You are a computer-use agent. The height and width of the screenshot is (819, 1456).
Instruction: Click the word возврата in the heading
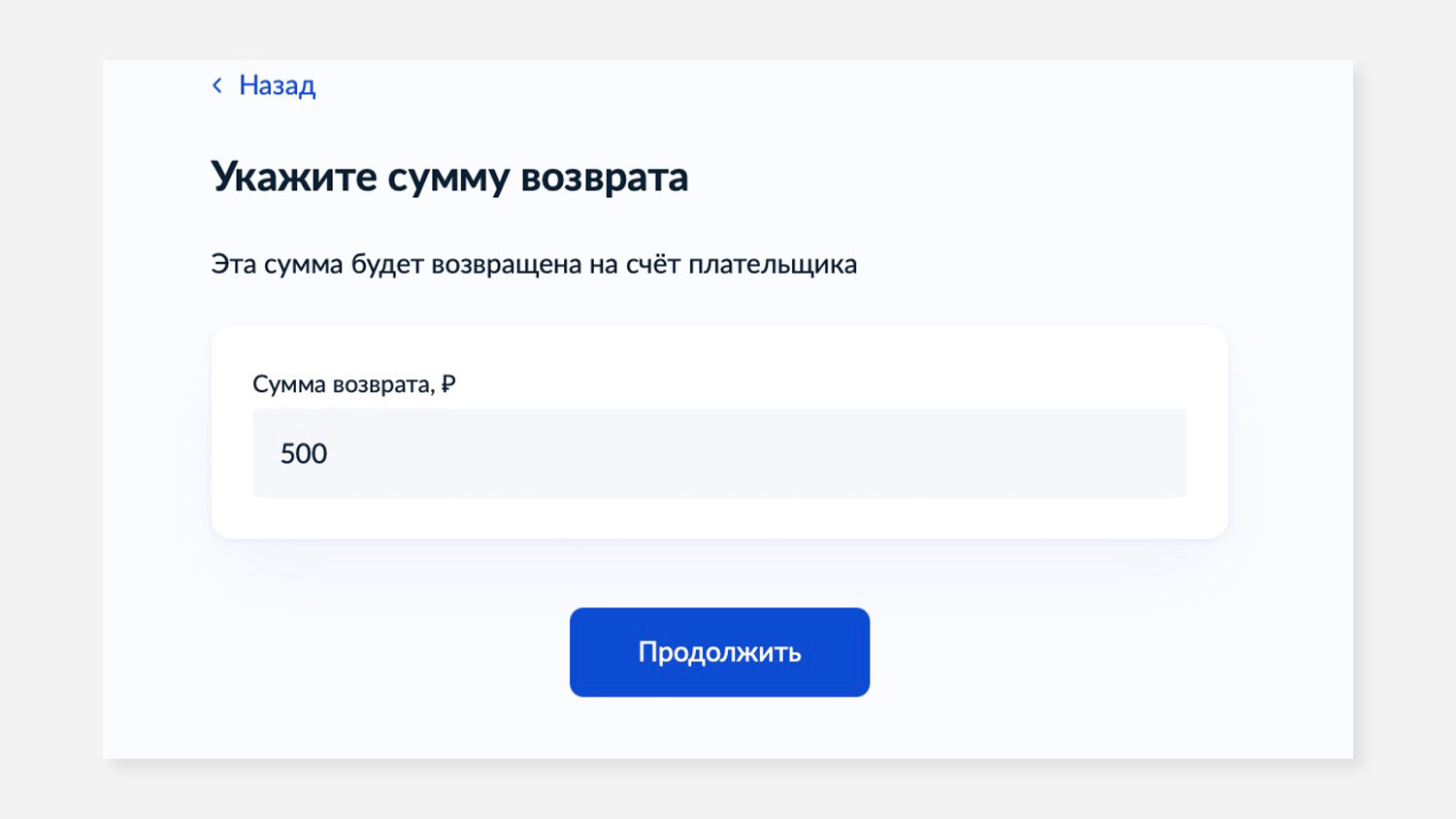(605, 178)
